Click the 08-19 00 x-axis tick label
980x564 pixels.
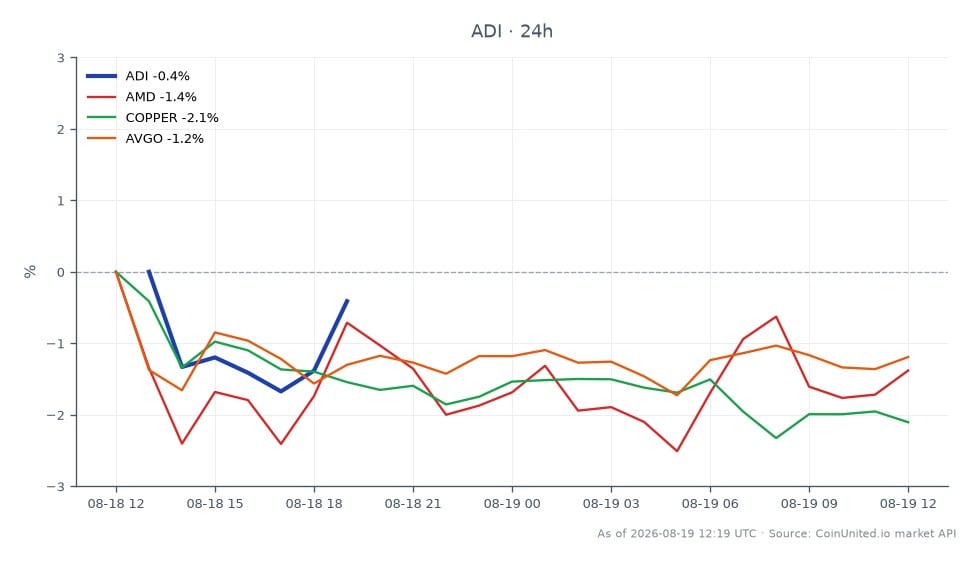[512, 503]
